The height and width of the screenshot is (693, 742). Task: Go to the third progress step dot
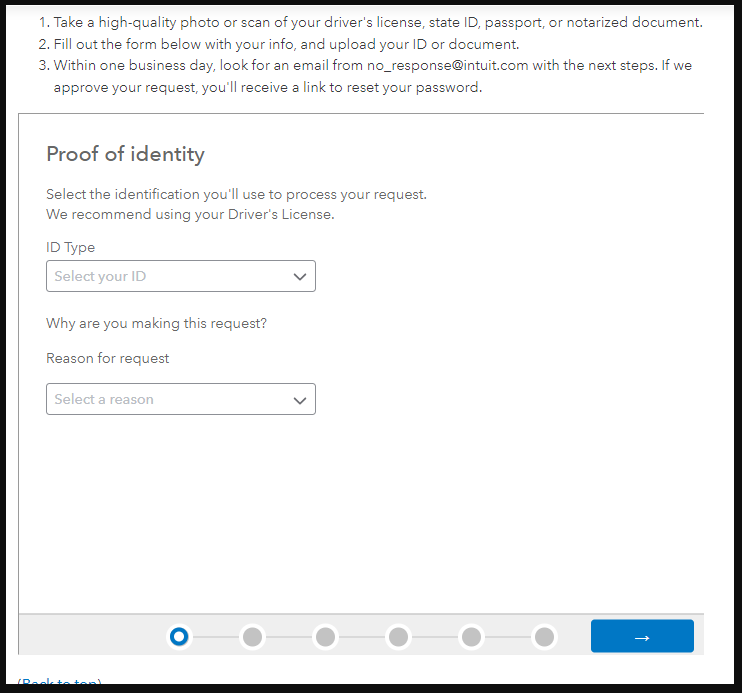point(325,636)
